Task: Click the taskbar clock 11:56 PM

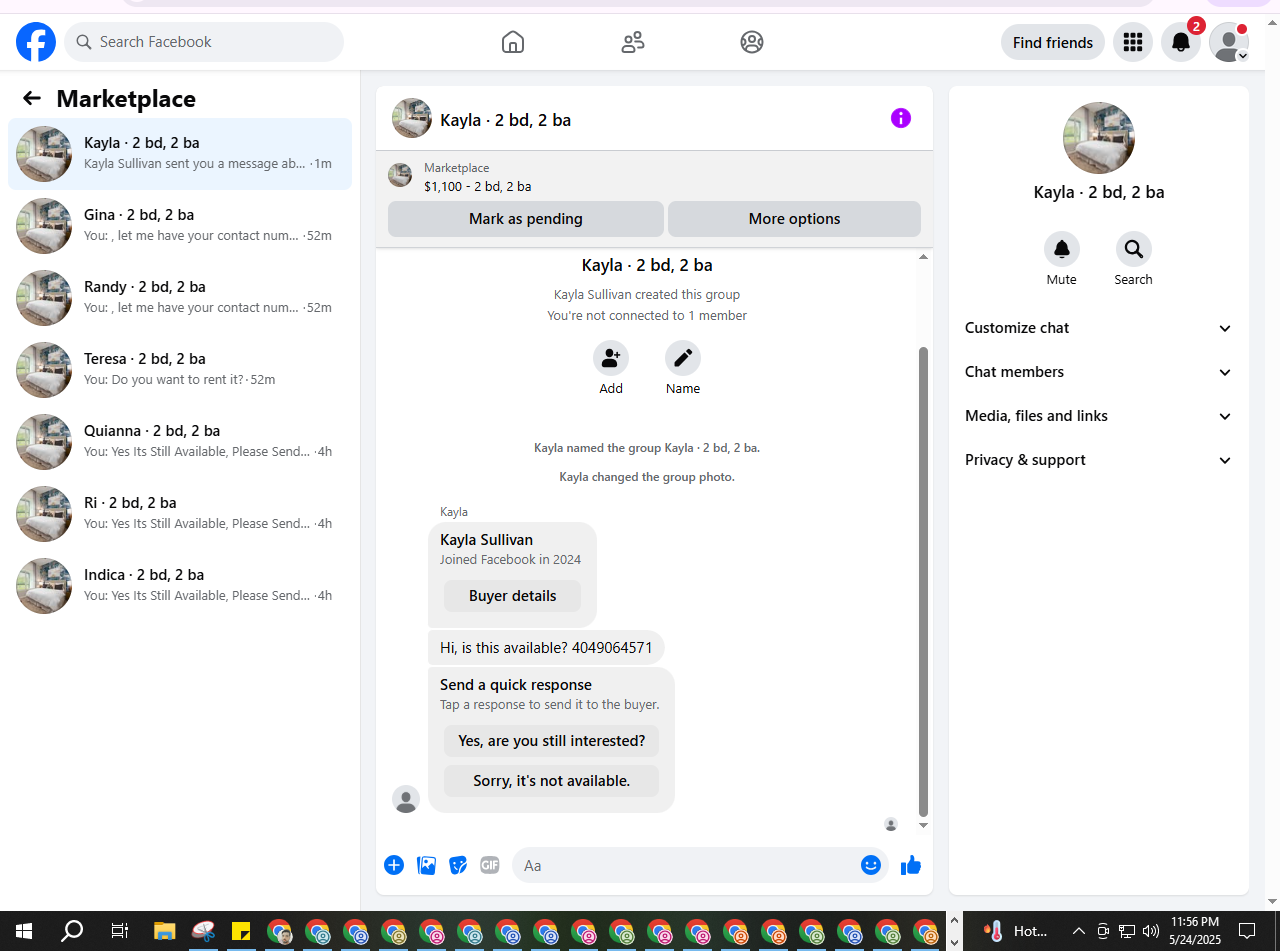Action: (1194, 931)
